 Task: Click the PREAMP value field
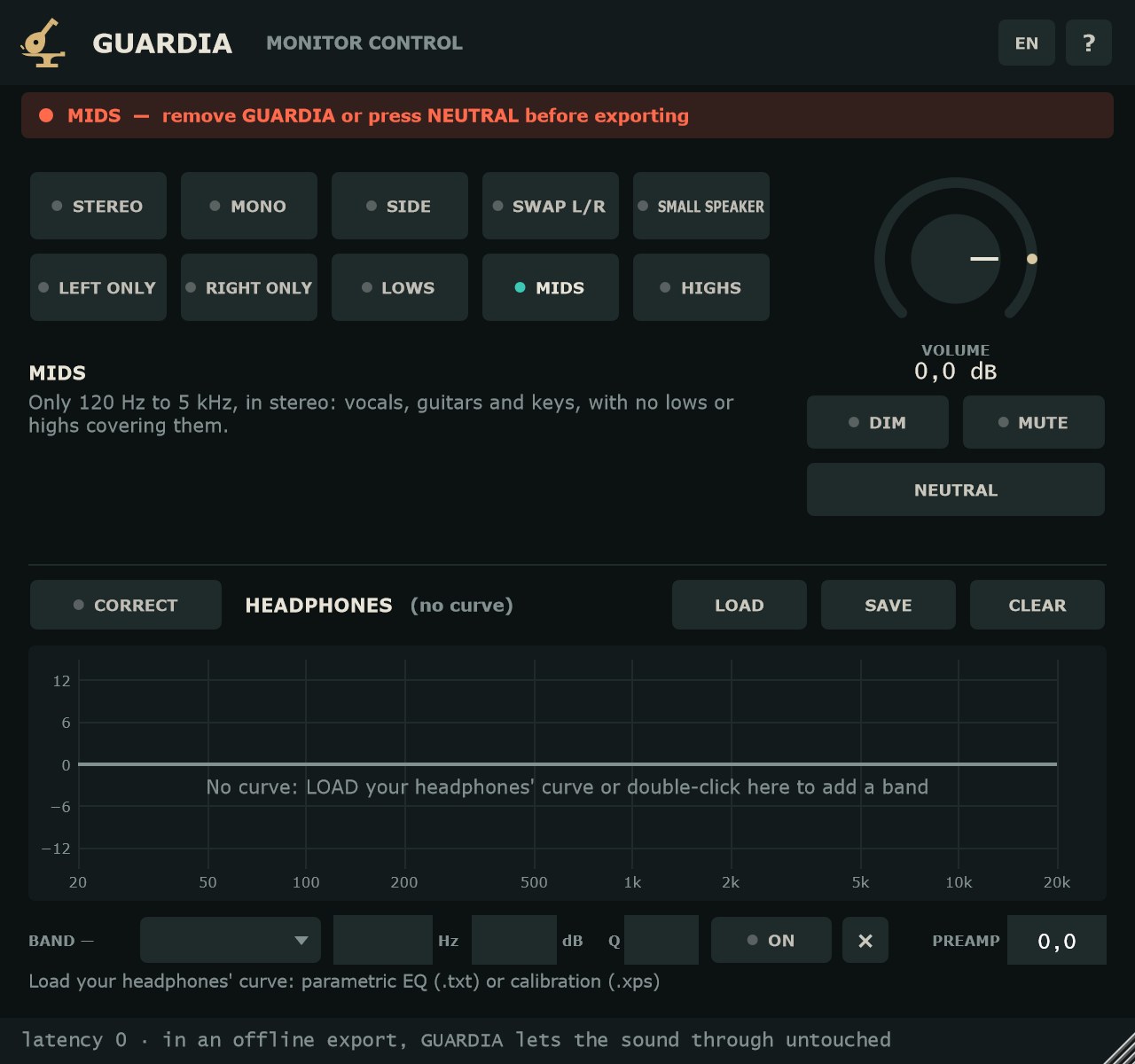[1057, 940]
